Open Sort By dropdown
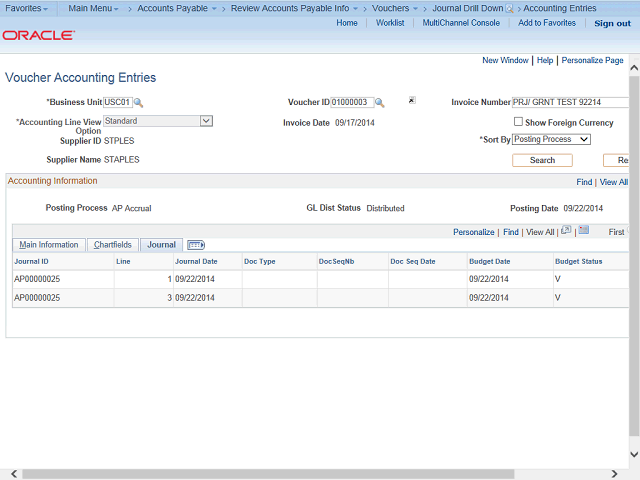This screenshot has width=640, height=480. point(551,139)
